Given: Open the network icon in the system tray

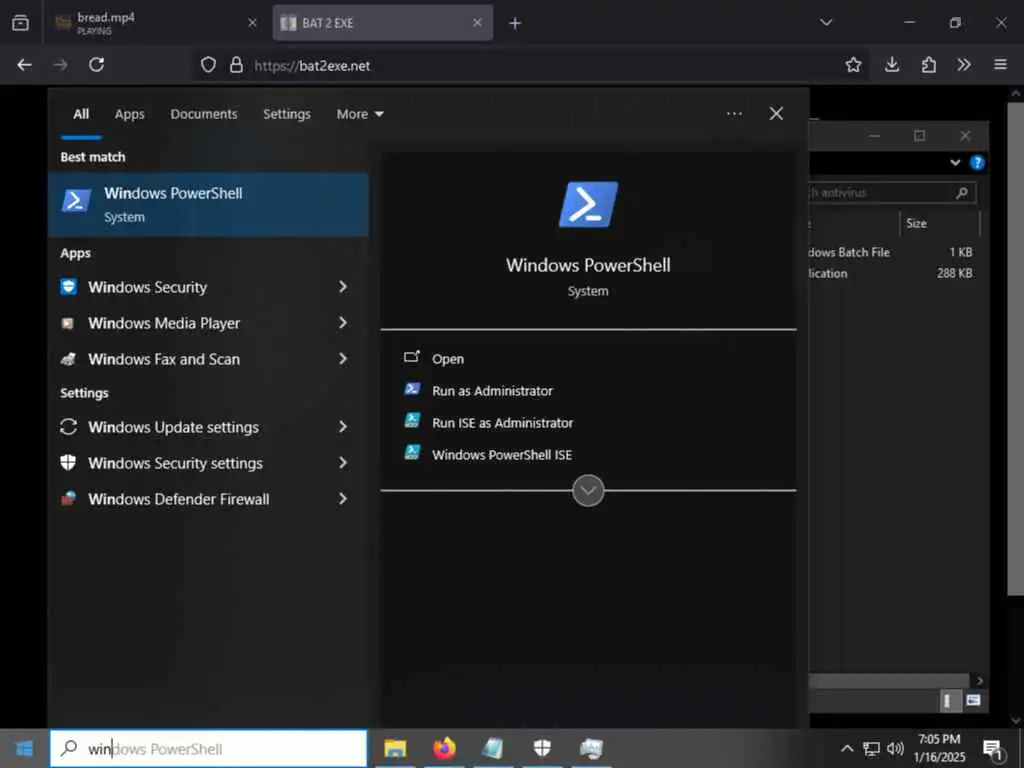Looking at the screenshot, I should click(x=871, y=748).
